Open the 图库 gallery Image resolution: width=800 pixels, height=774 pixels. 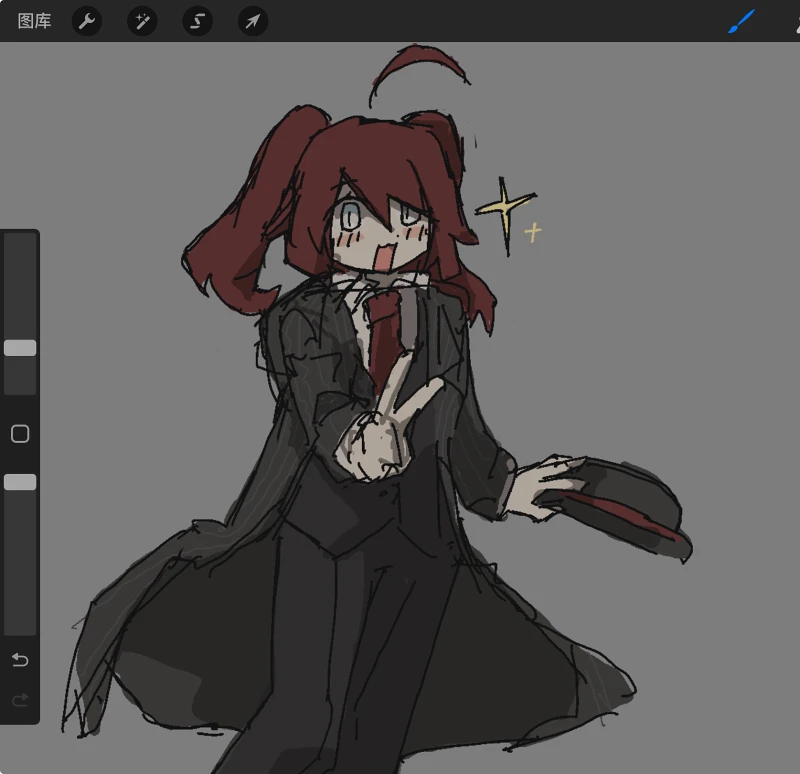[34, 21]
